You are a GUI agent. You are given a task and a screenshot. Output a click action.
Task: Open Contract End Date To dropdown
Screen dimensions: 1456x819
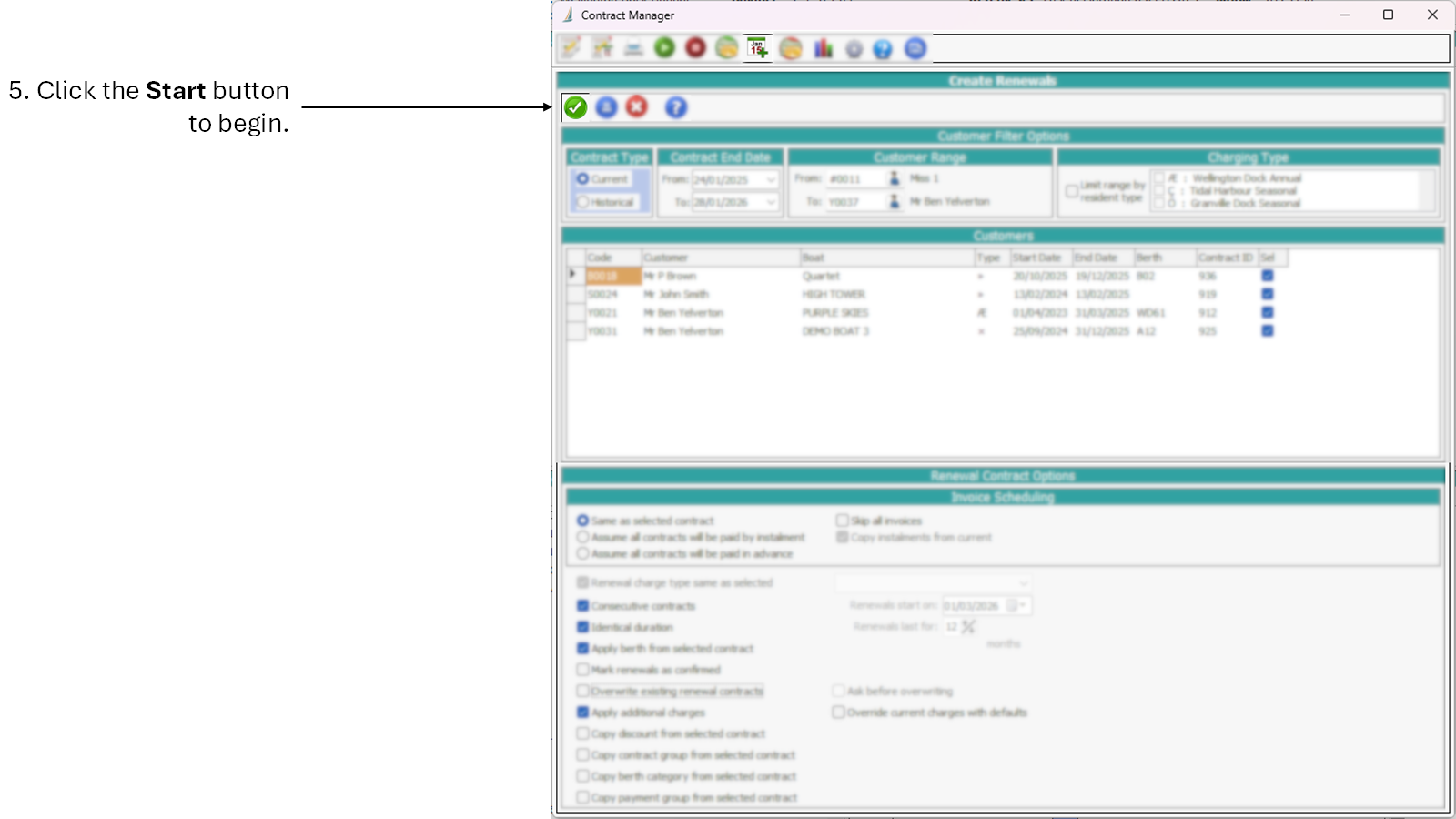(771, 202)
